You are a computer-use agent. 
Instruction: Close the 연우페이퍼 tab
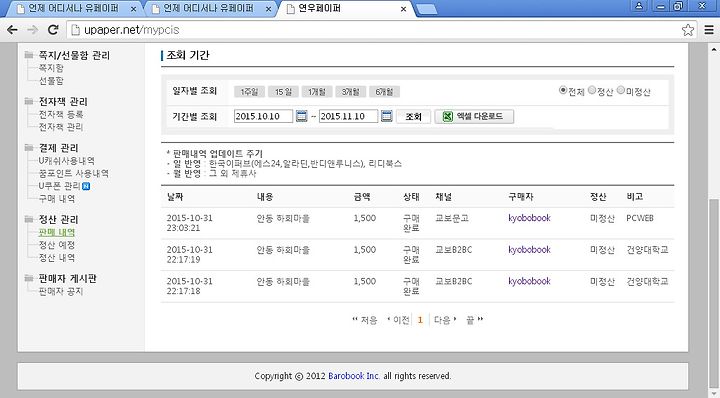click(x=403, y=9)
